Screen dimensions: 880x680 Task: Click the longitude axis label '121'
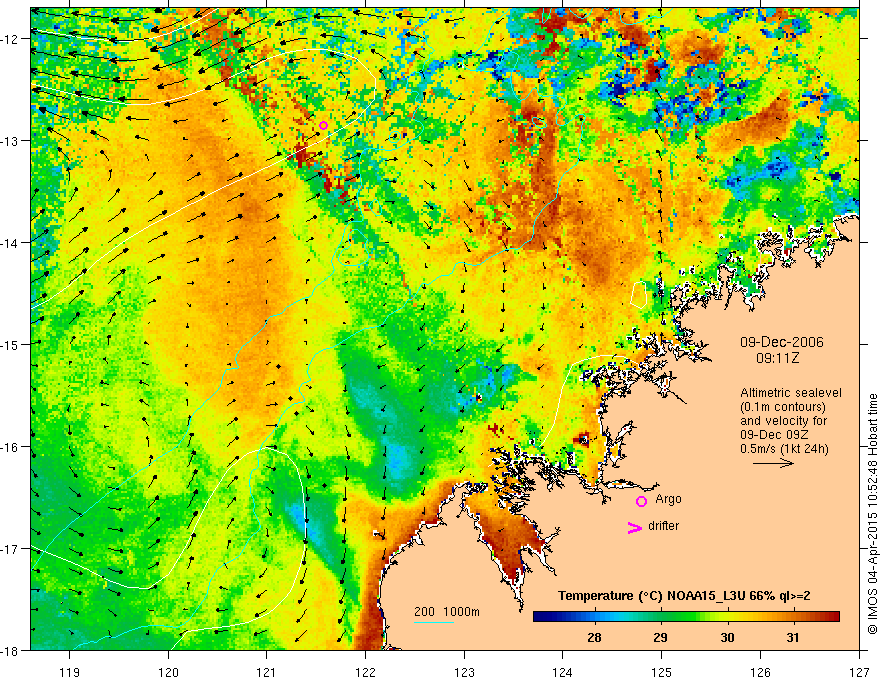[x=267, y=673]
